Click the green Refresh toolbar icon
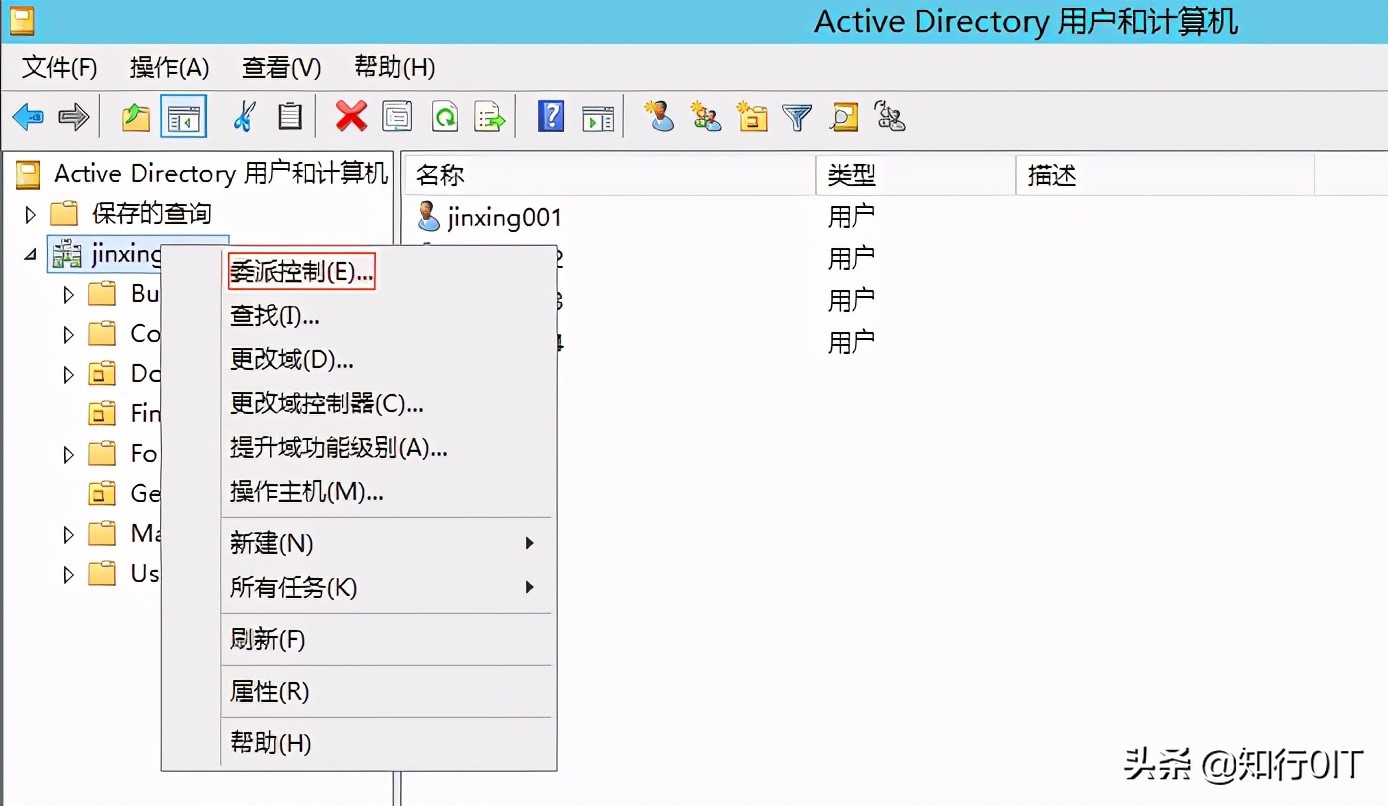This screenshot has height=806, width=1388. point(444,117)
